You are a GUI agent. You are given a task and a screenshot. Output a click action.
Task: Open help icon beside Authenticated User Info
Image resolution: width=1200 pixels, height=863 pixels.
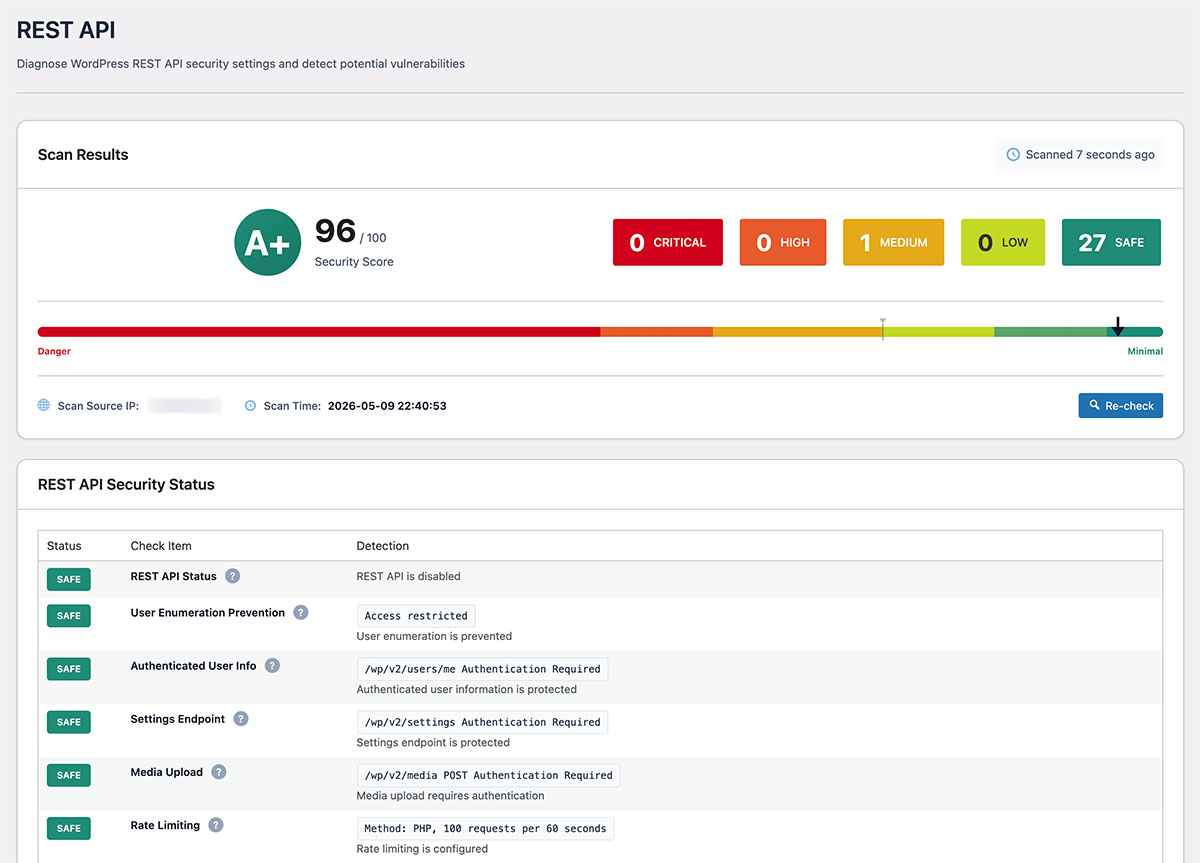[x=272, y=666]
